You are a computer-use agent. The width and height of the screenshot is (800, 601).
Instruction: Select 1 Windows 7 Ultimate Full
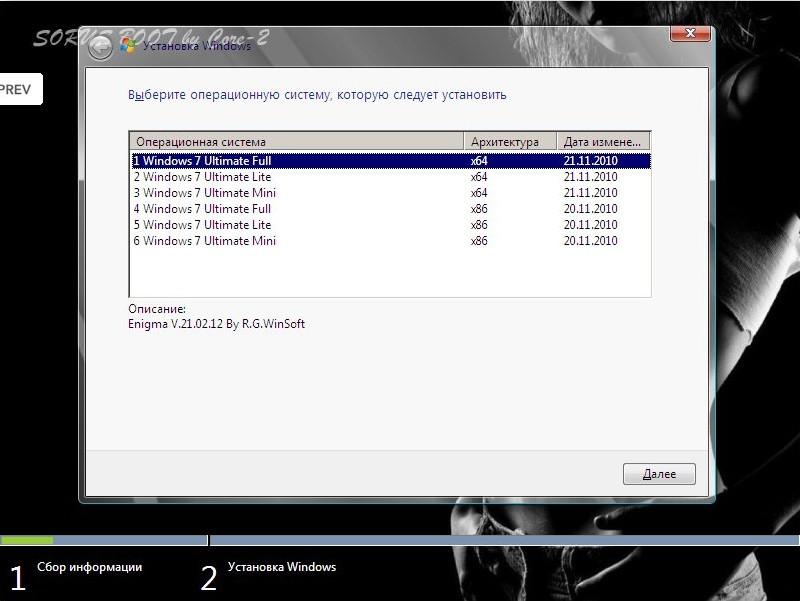[391, 161]
